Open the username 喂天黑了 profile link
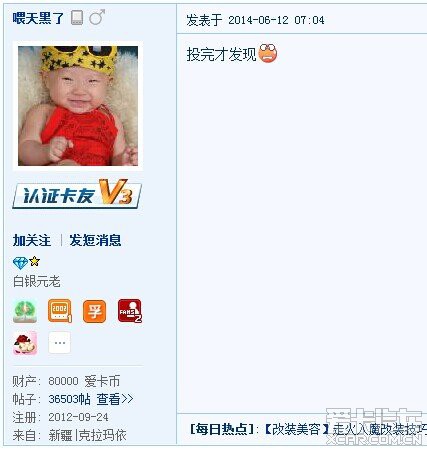427x450 pixels. (38, 18)
